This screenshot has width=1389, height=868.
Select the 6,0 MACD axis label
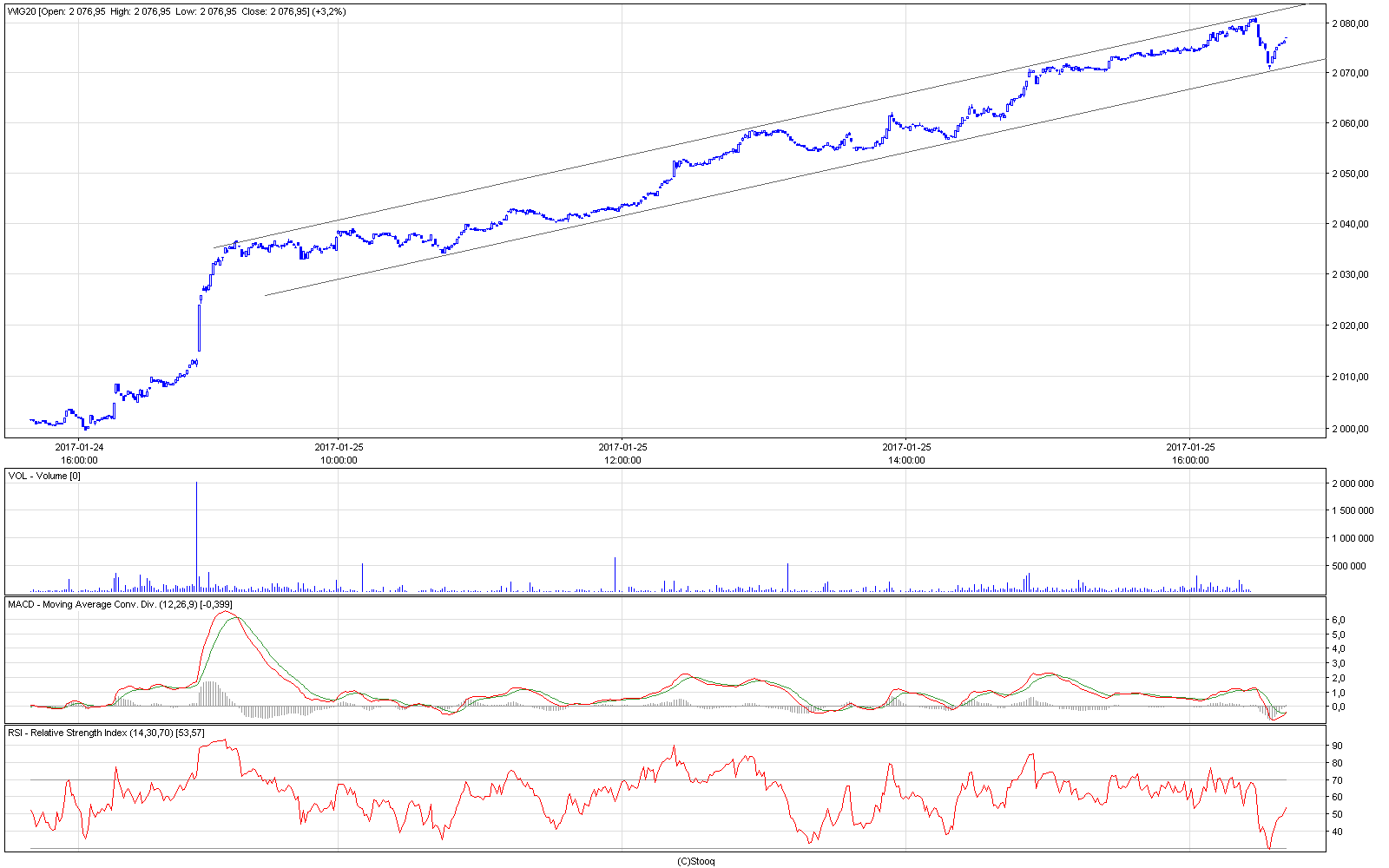tap(1339, 620)
